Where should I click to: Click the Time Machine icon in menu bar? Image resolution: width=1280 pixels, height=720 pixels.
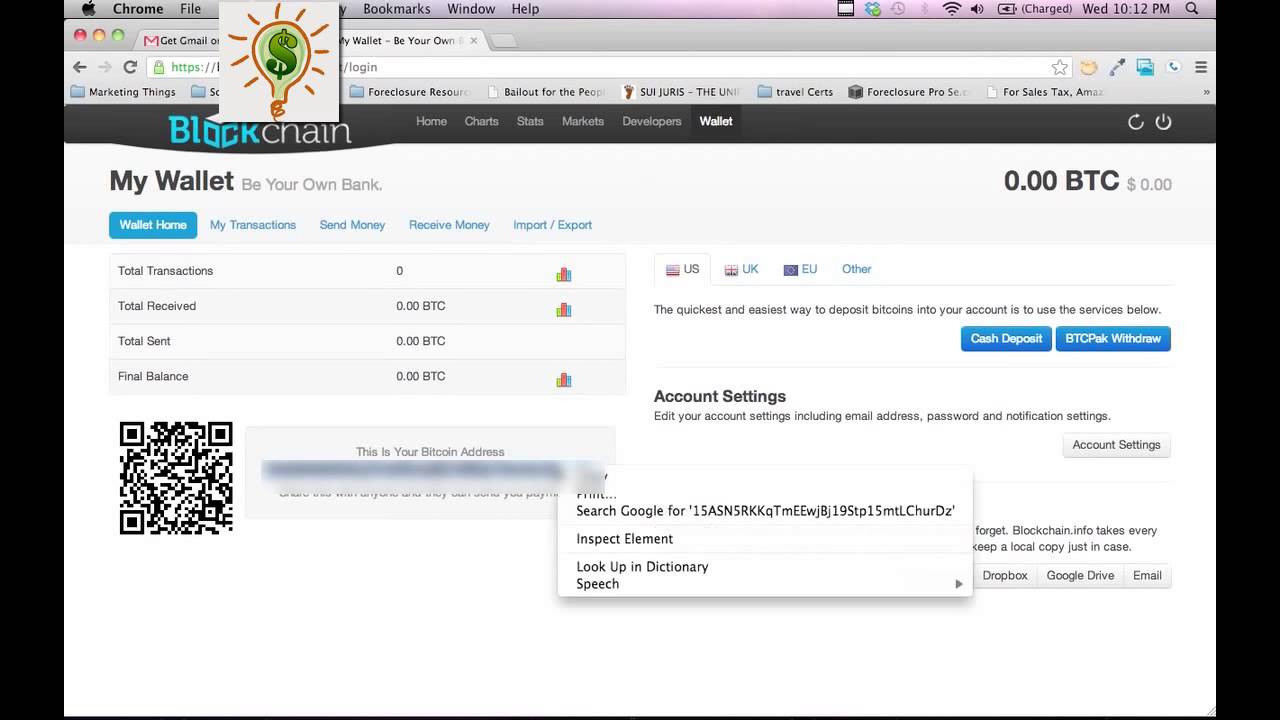pos(898,9)
